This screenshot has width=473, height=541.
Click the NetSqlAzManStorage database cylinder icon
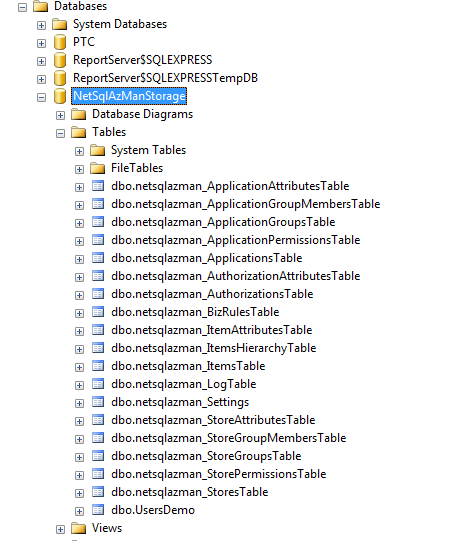point(60,96)
